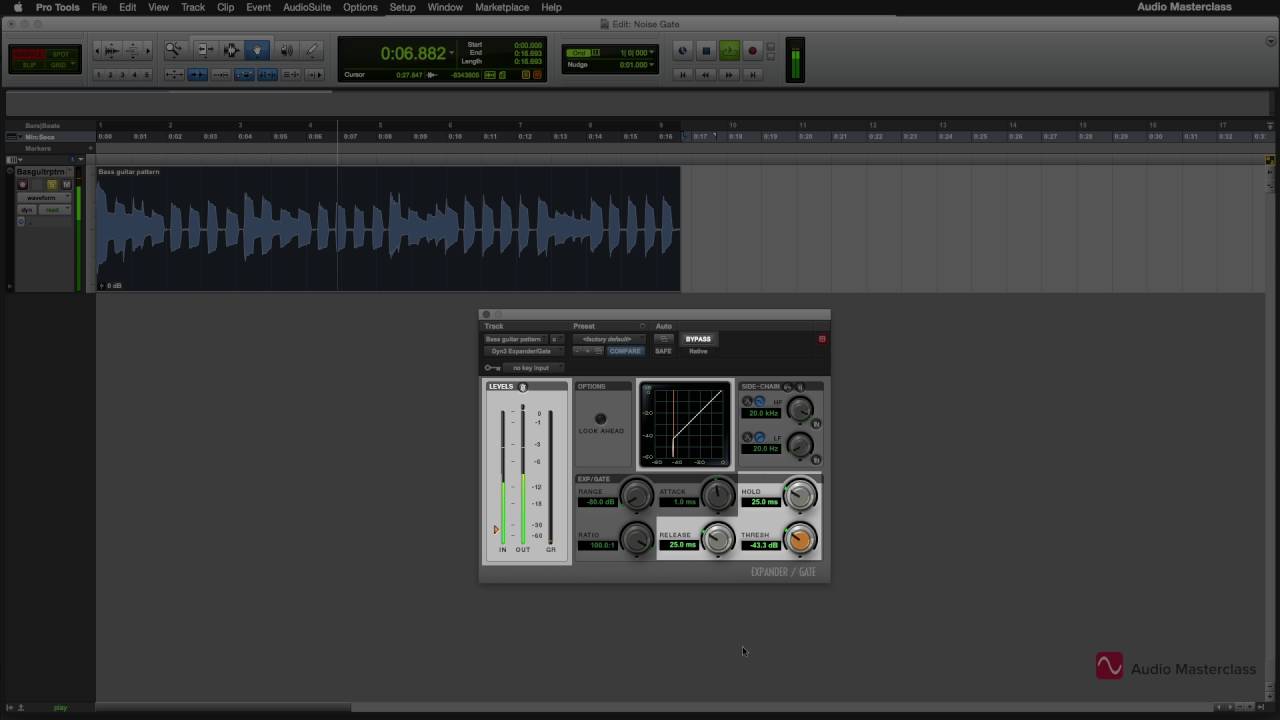Click the green Play transport button
This screenshot has height=720, width=1280.
[730, 51]
